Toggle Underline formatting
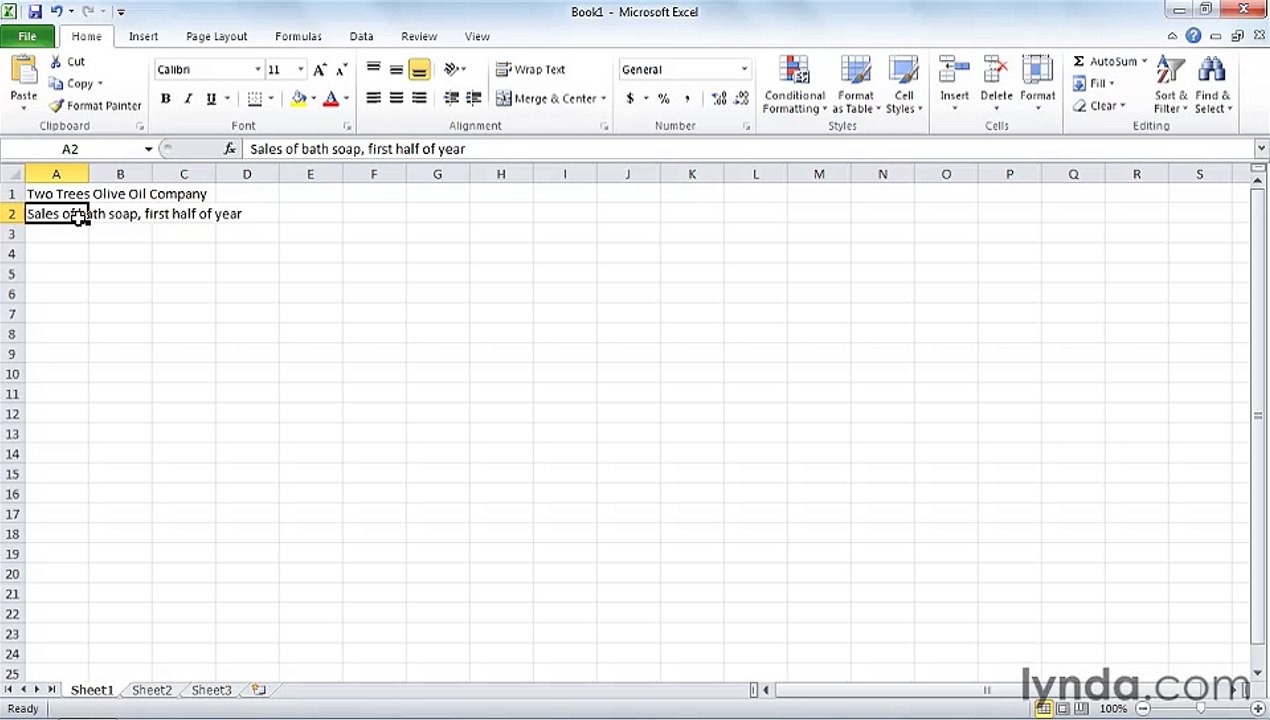1270x720 pixels. click(x=211, y=99)
